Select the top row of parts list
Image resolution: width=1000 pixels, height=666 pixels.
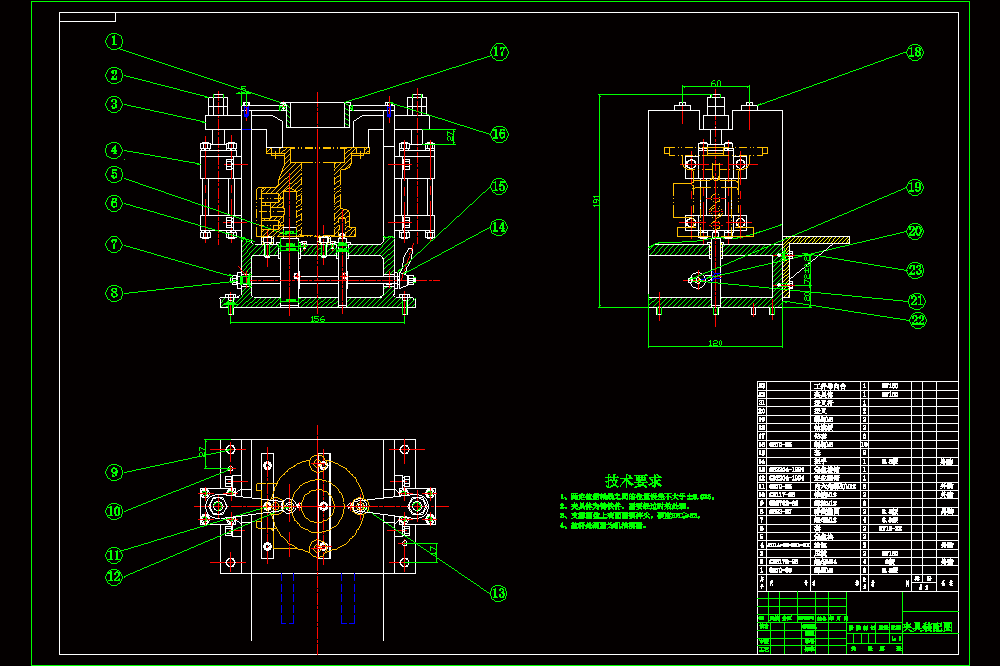click(x=858, y=386)
